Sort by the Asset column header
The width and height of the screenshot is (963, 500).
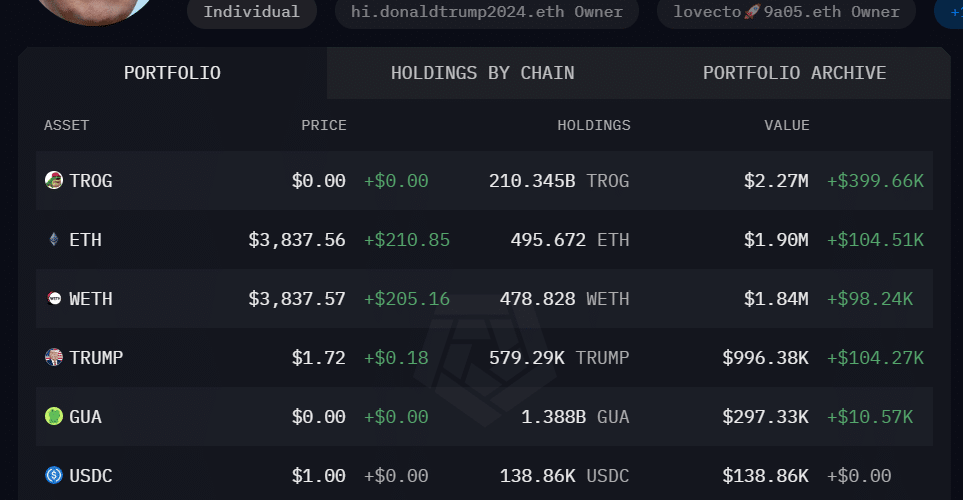[67, 126]
